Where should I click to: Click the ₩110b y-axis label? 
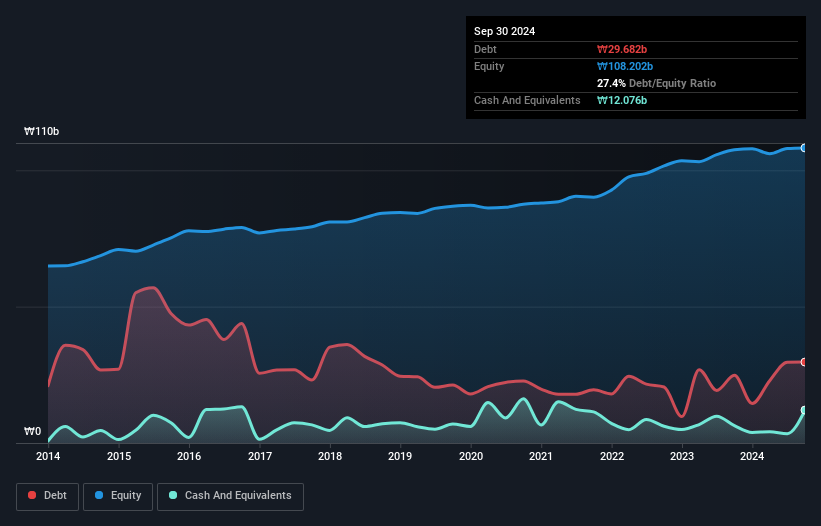pyautogui.click(x=41, y=131)
